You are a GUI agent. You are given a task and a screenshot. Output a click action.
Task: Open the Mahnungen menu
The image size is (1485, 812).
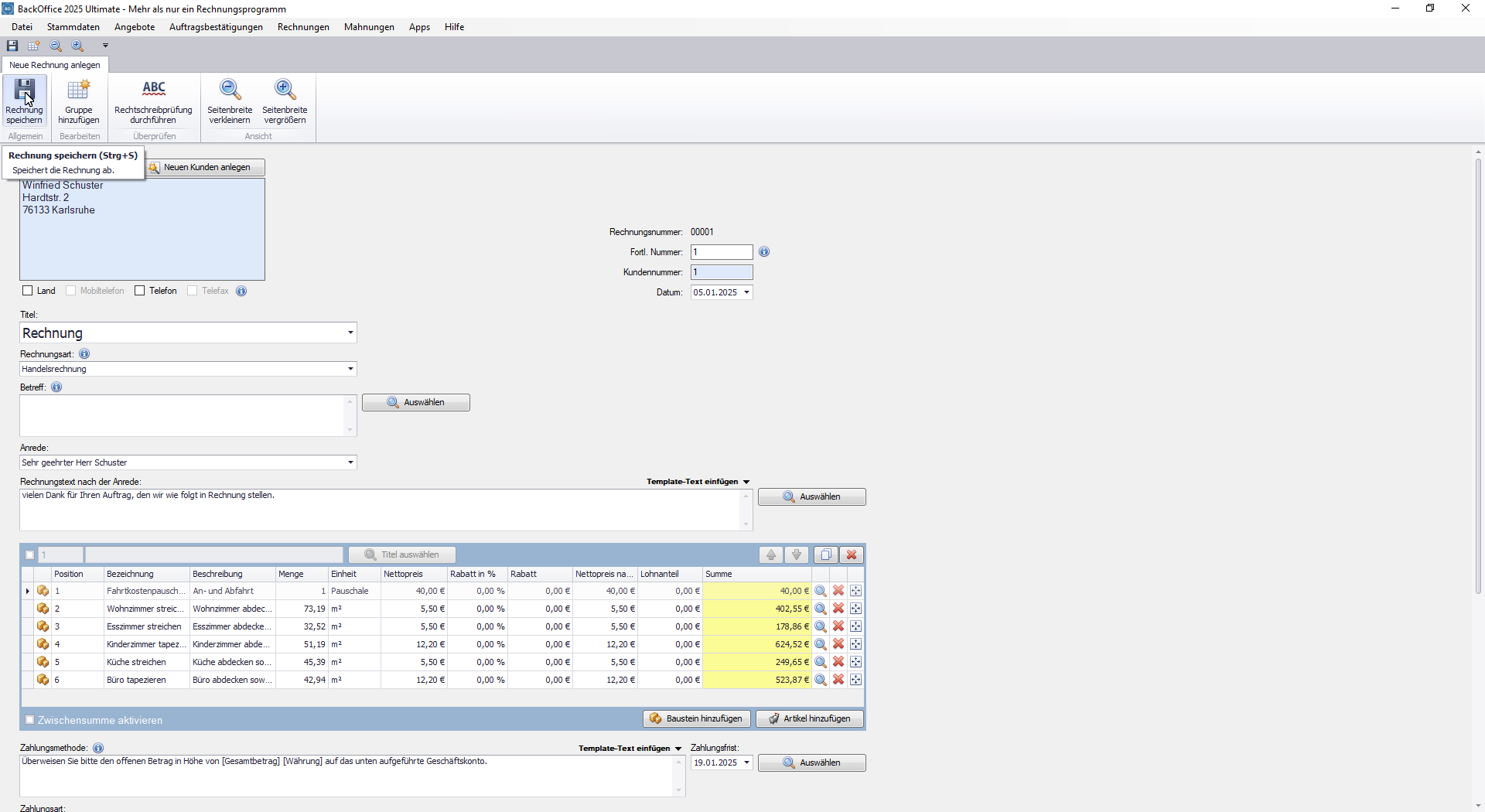click(369, 27)
